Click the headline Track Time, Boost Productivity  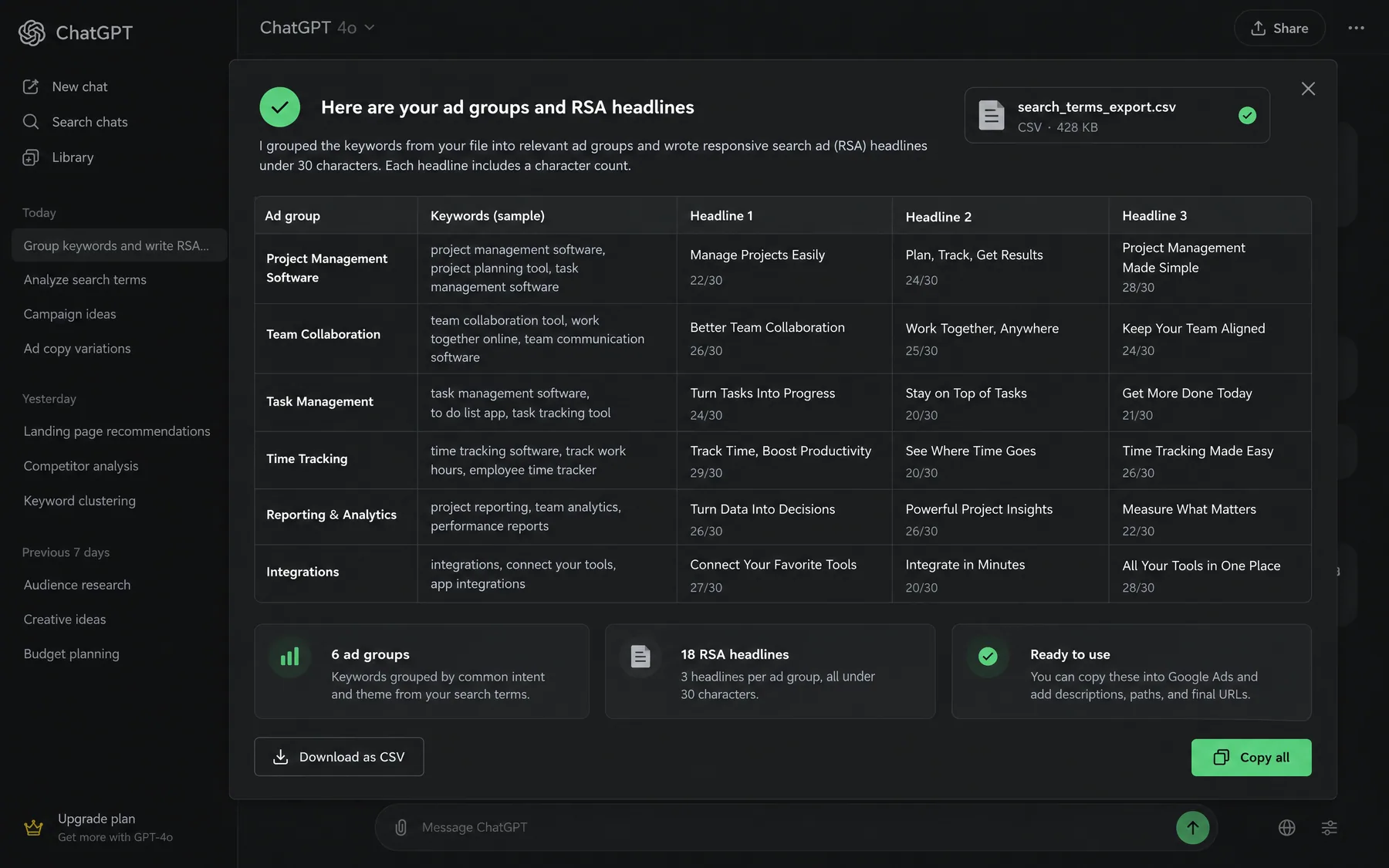coord(780,451)
